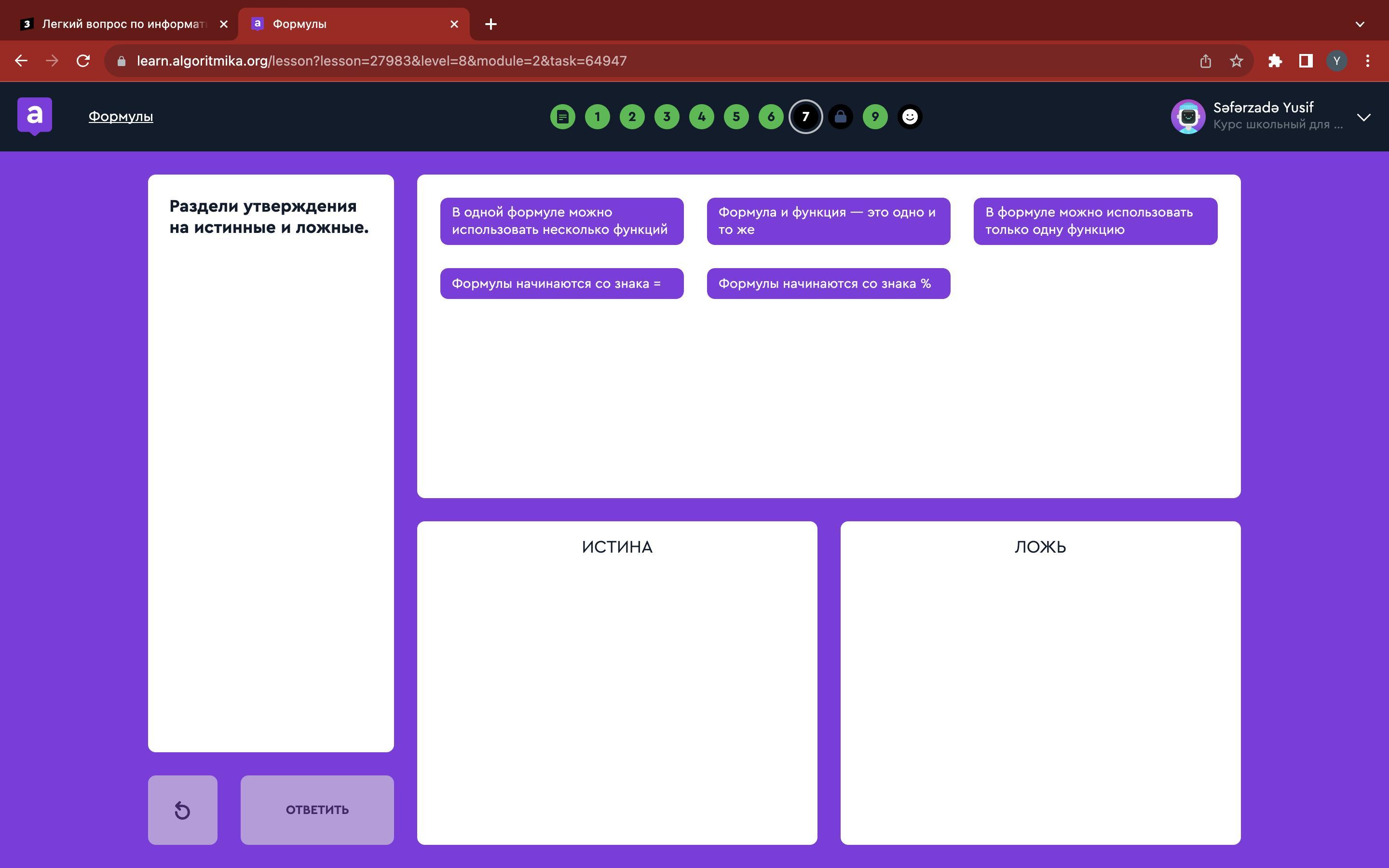Click the share page icon

[1205, 61]
